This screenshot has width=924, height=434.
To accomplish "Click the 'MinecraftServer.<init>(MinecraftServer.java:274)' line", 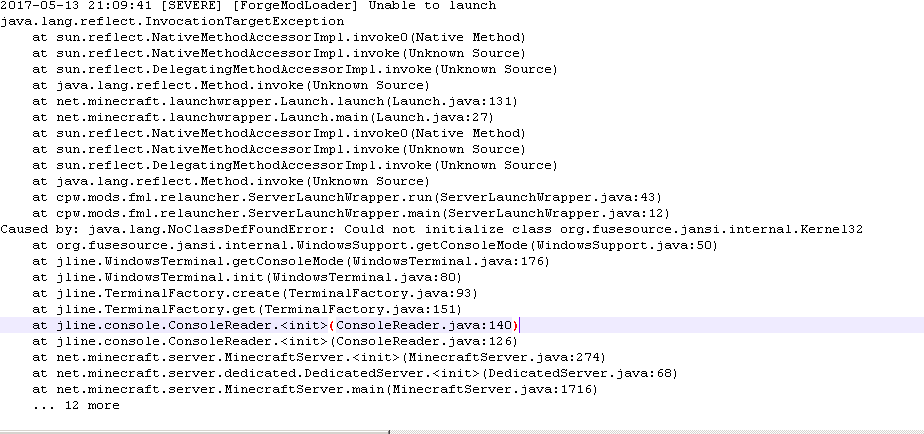I will tap(319, 357).
